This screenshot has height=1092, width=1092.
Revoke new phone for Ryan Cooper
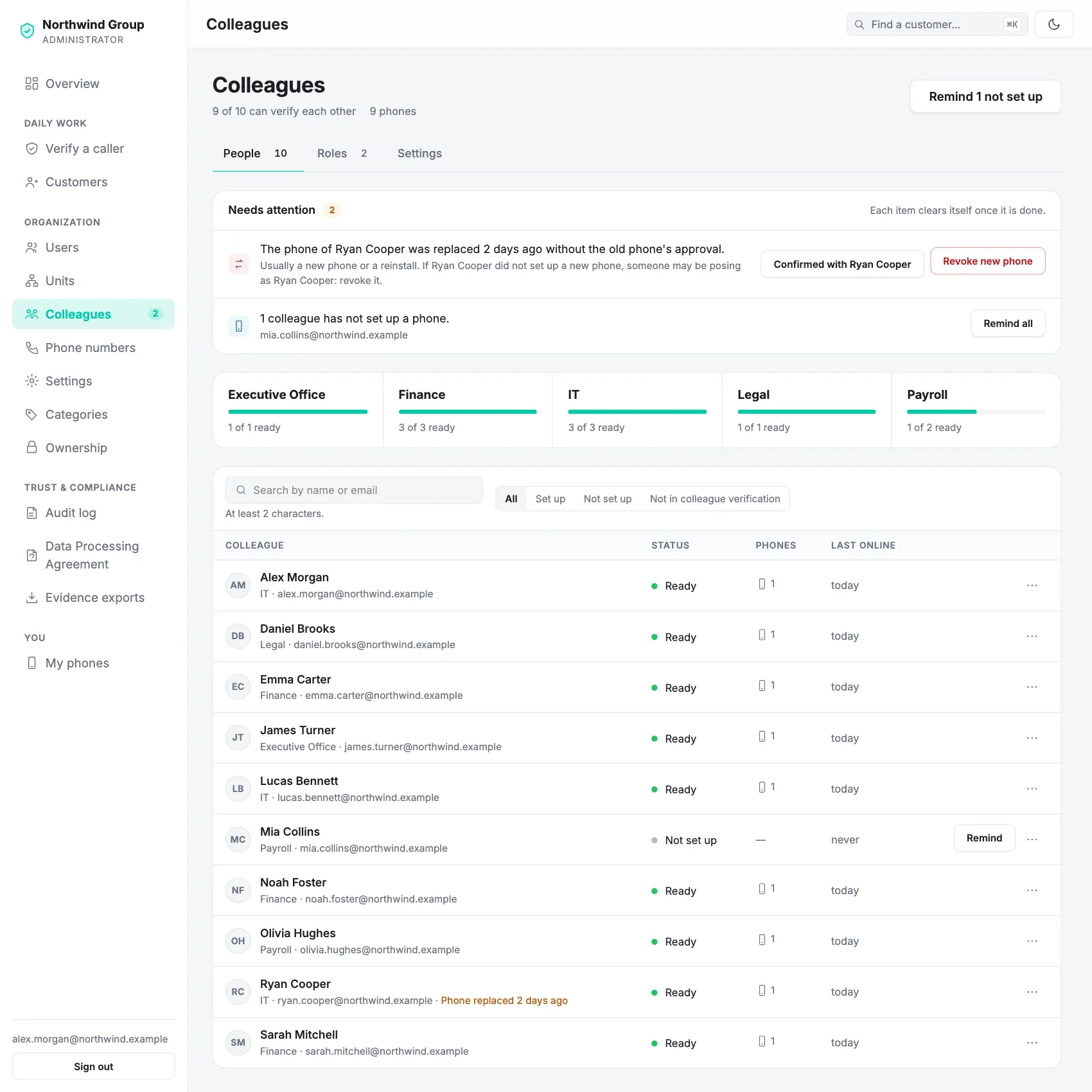click(988, 261)
